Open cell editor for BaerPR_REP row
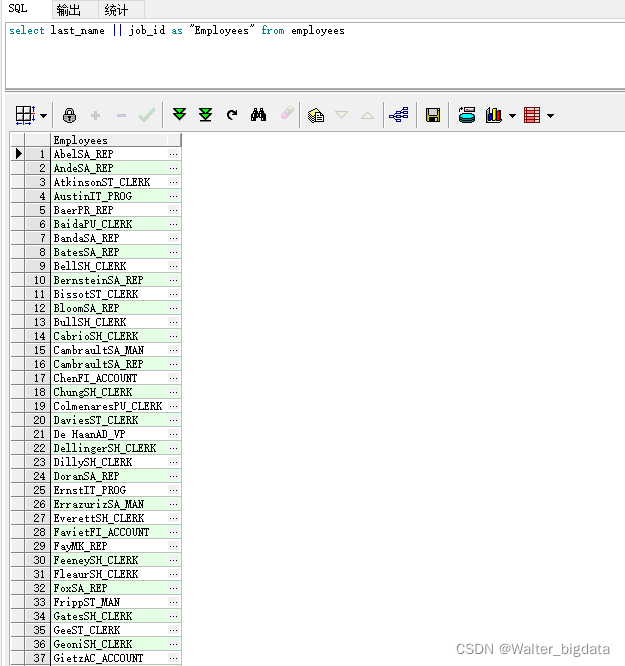625x666 pixels. [173, 210]
